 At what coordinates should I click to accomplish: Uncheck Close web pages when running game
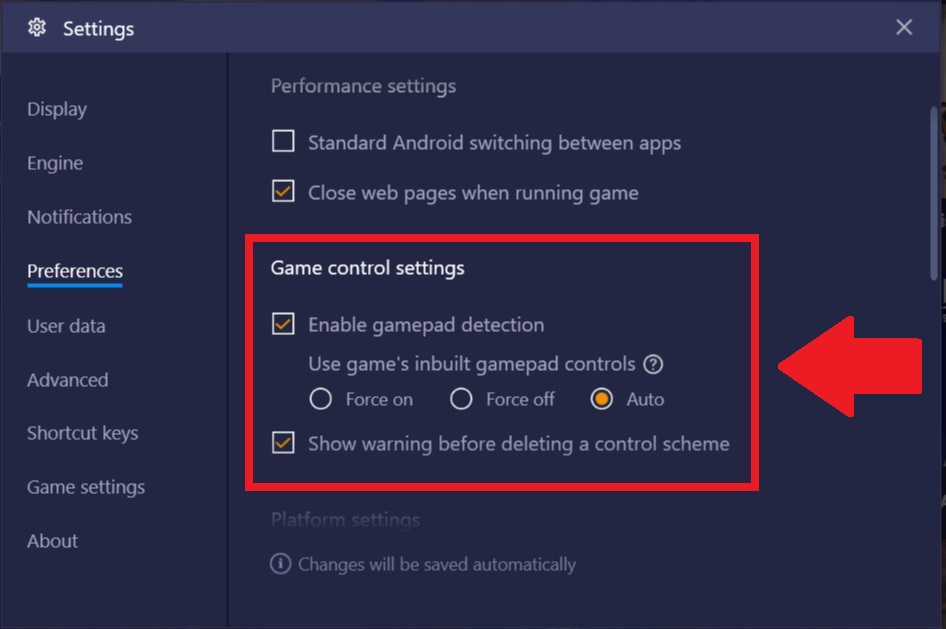tap(283, 191)
